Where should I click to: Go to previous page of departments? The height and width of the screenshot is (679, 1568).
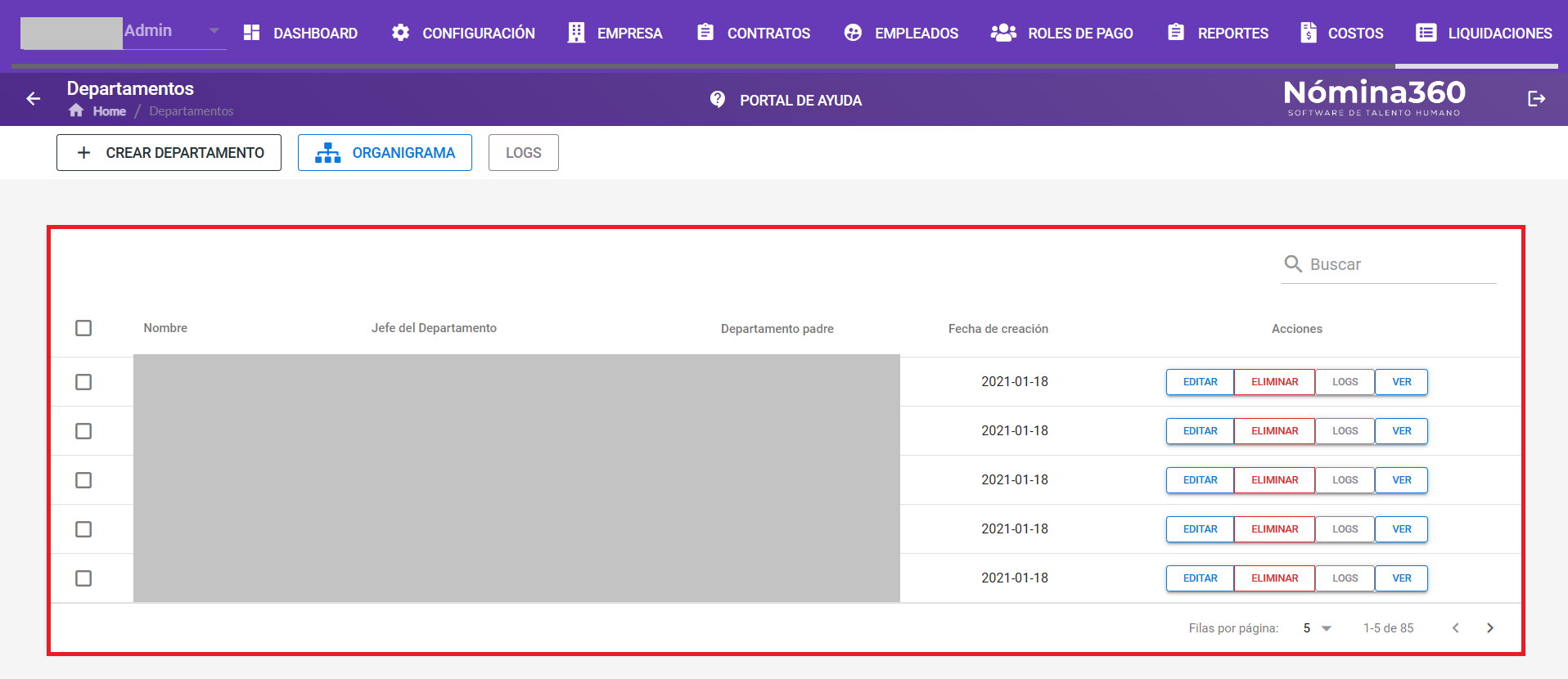click(1456, 628)
